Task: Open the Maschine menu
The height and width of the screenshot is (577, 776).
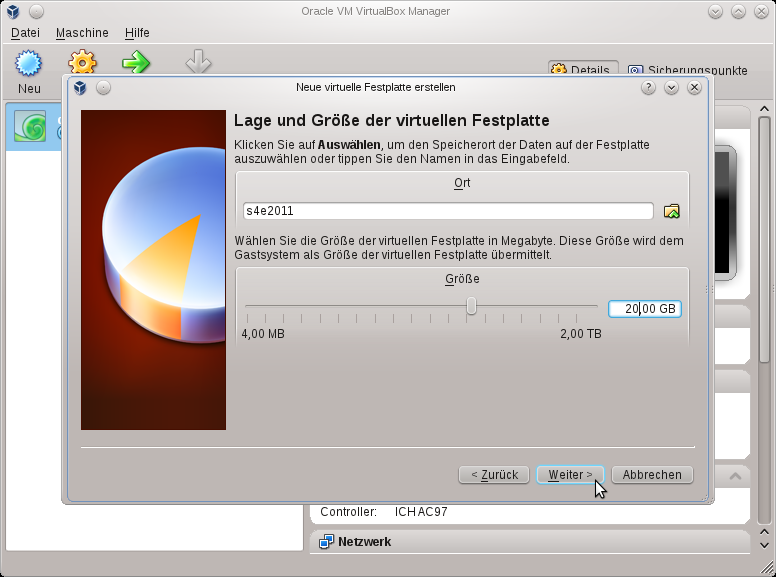Action: pyautogui.click(x=82, y=33)
